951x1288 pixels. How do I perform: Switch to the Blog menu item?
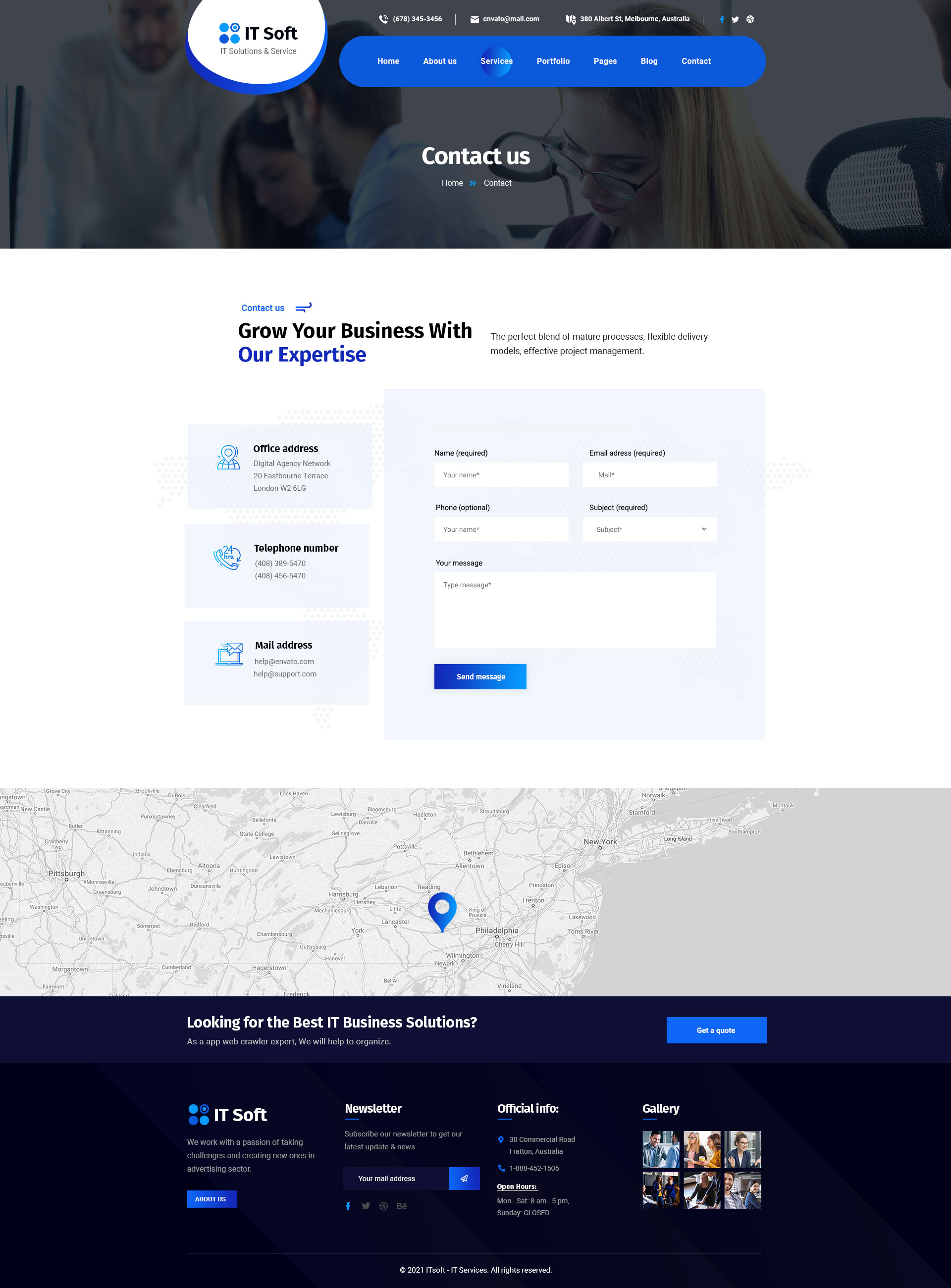[x=649, y=61]
